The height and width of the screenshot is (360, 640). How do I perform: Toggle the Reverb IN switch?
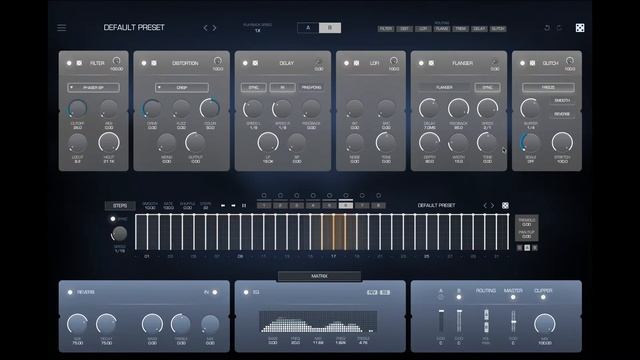(x=215, y=292)
